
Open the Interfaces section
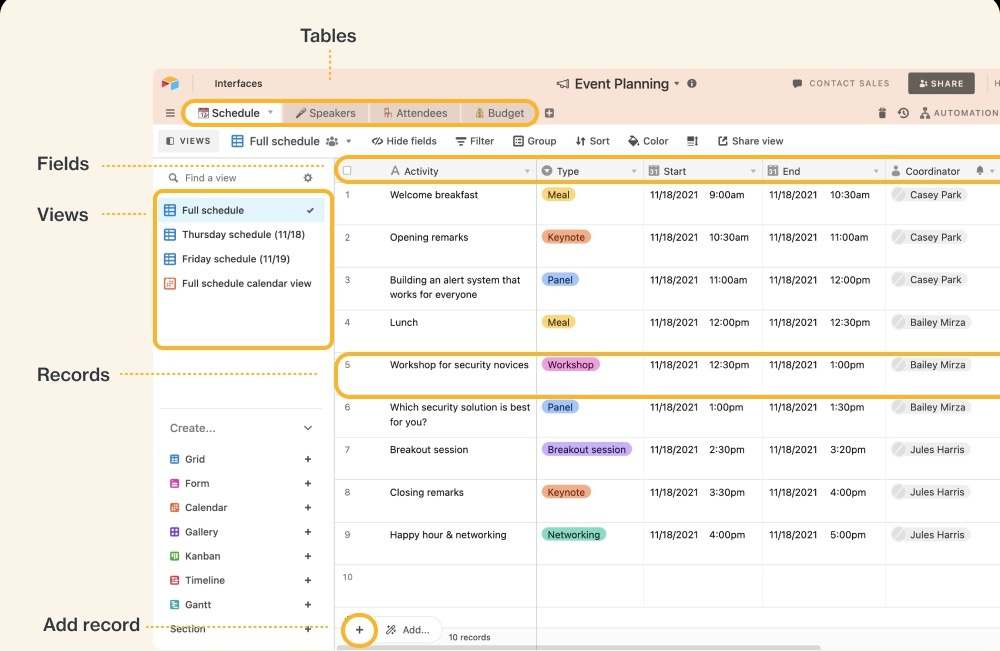point(238,84)
